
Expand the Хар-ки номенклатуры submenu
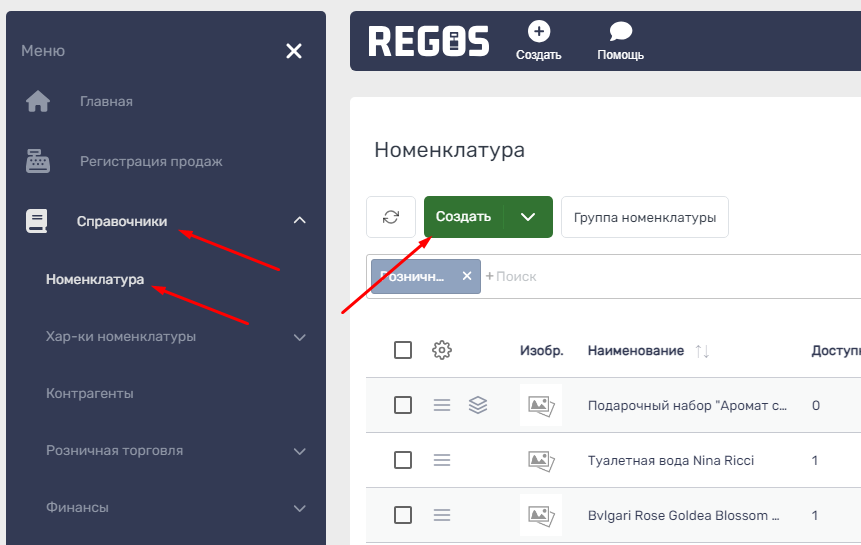tap(299, 337)
